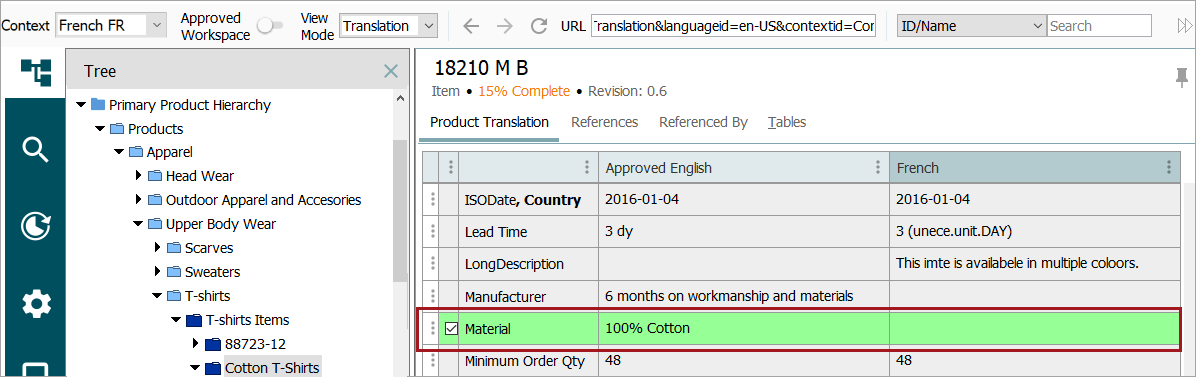Open row menu for LongDescription
The image size is (1196, 377).
point(432,263)
